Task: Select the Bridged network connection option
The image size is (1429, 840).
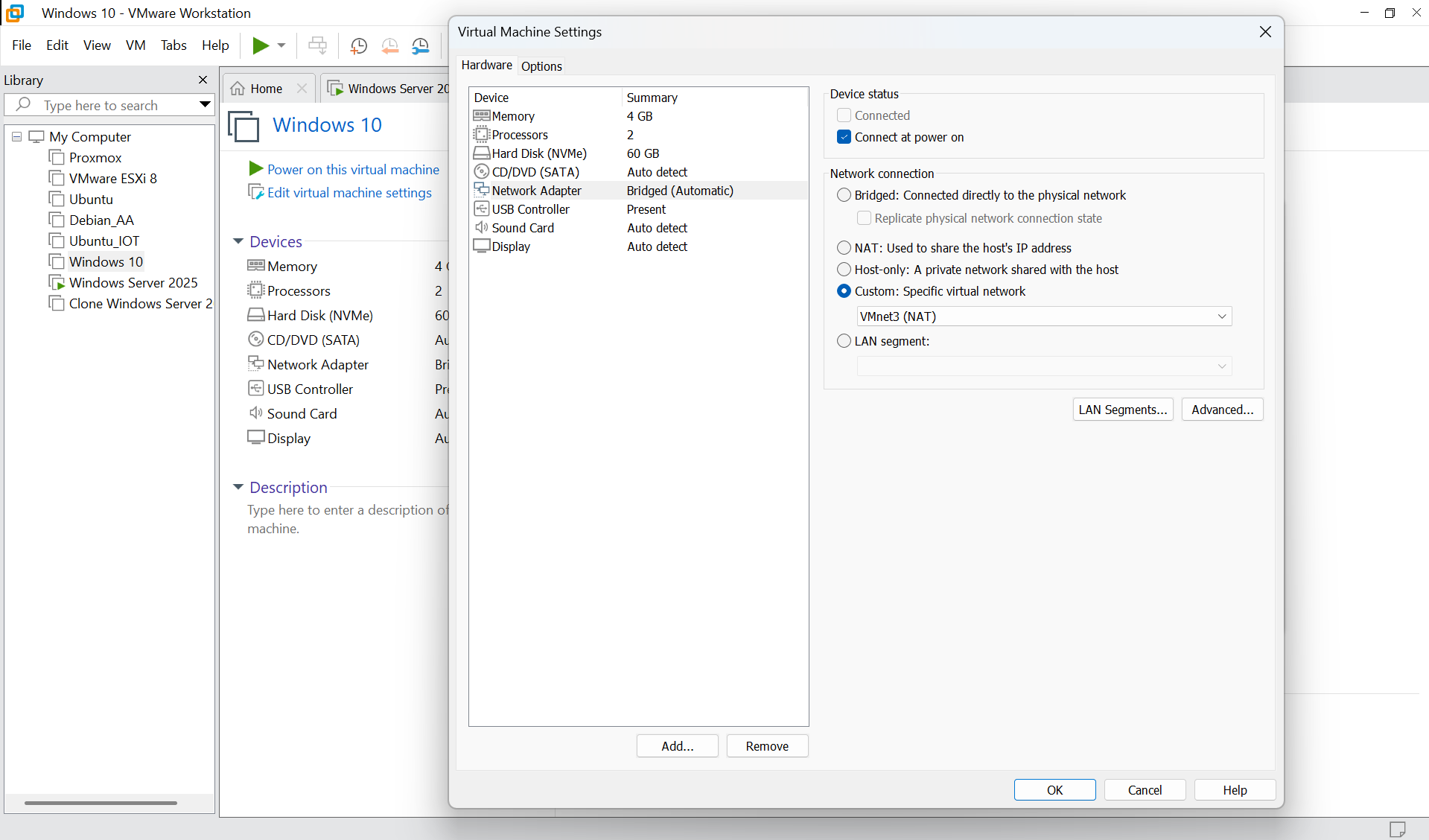Action: 844,195
